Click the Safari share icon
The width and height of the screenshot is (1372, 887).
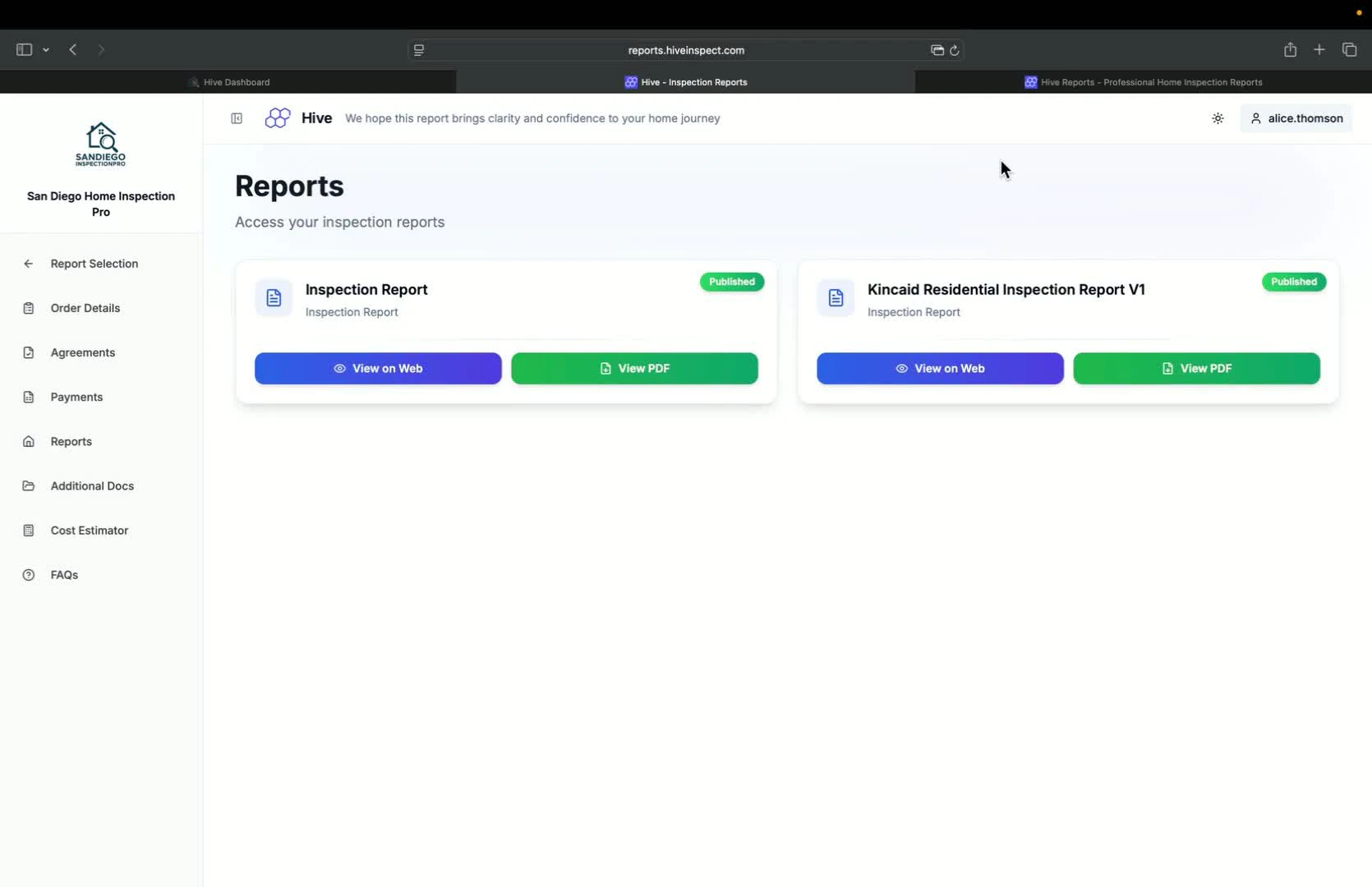[x=1290, y=49]
